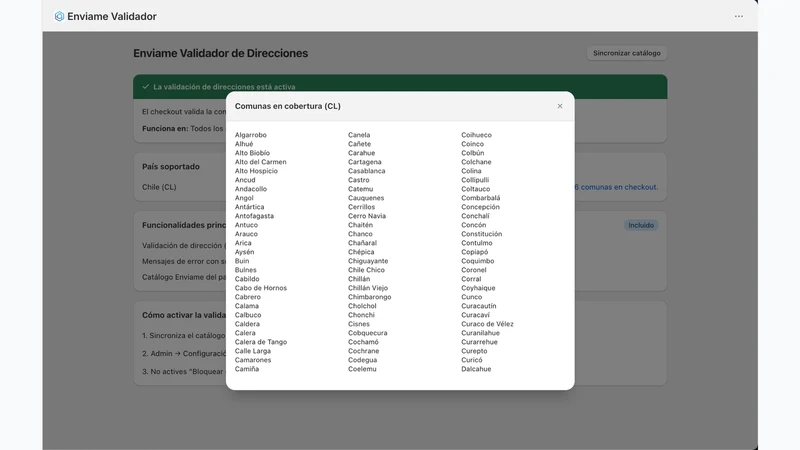Screen dimensions: 800x450
Task: Select Concón entry
Action: coord(473,225)
